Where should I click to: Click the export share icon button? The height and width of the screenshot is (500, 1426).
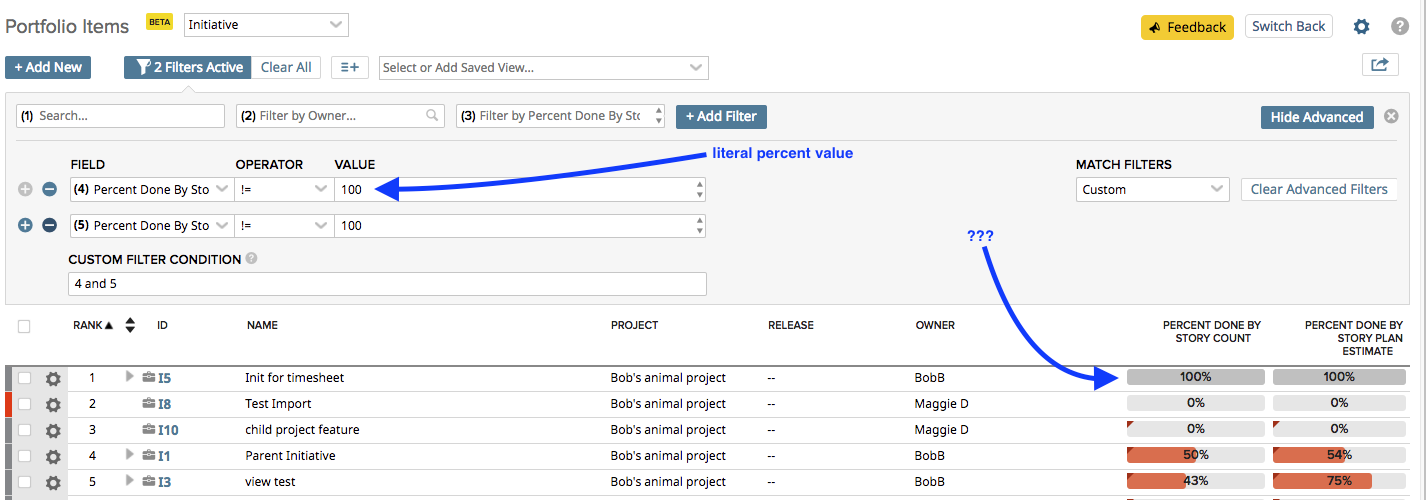click(1379, 65)
